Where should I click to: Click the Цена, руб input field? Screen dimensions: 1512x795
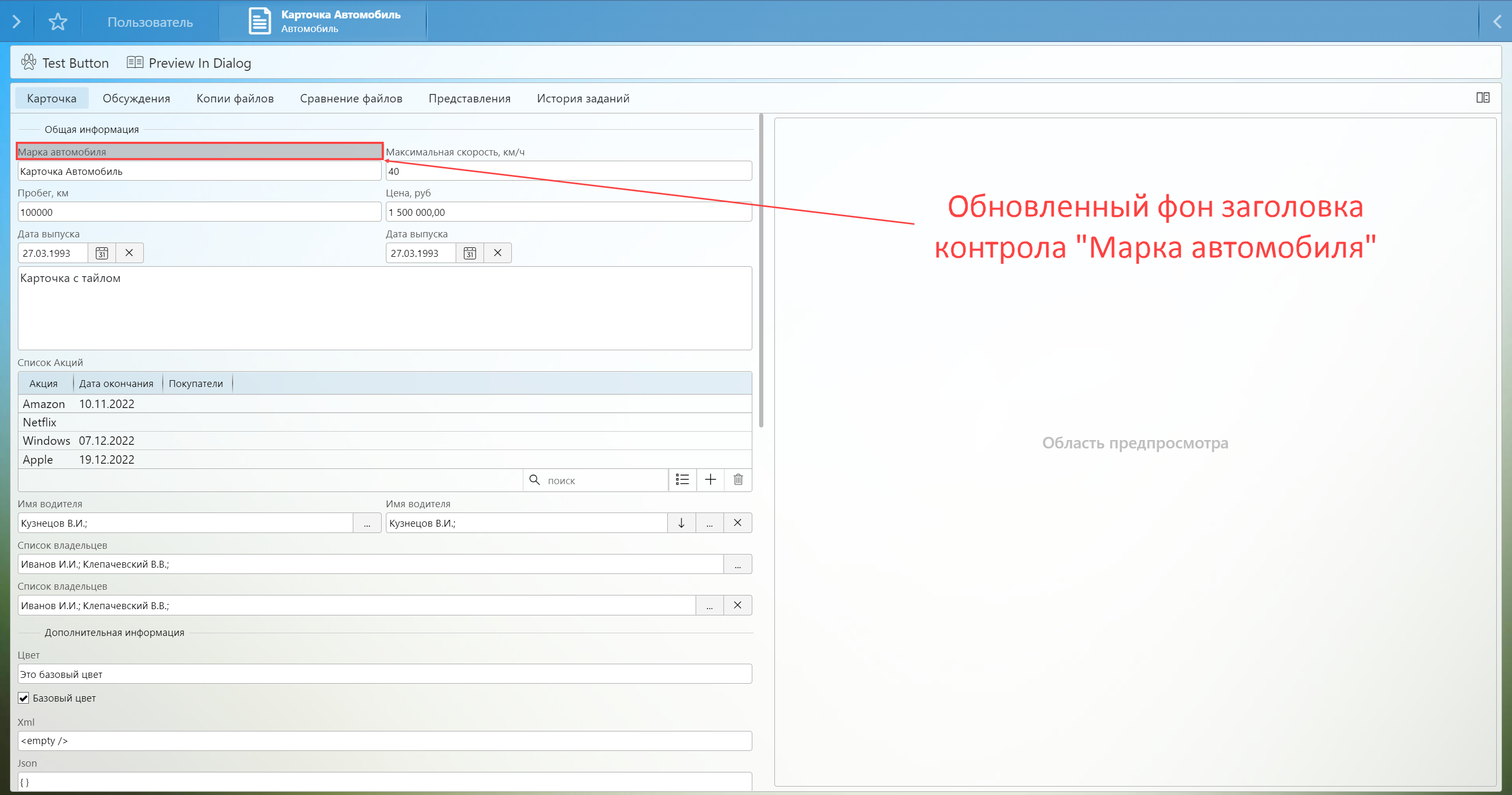click(x=568, y=212)
